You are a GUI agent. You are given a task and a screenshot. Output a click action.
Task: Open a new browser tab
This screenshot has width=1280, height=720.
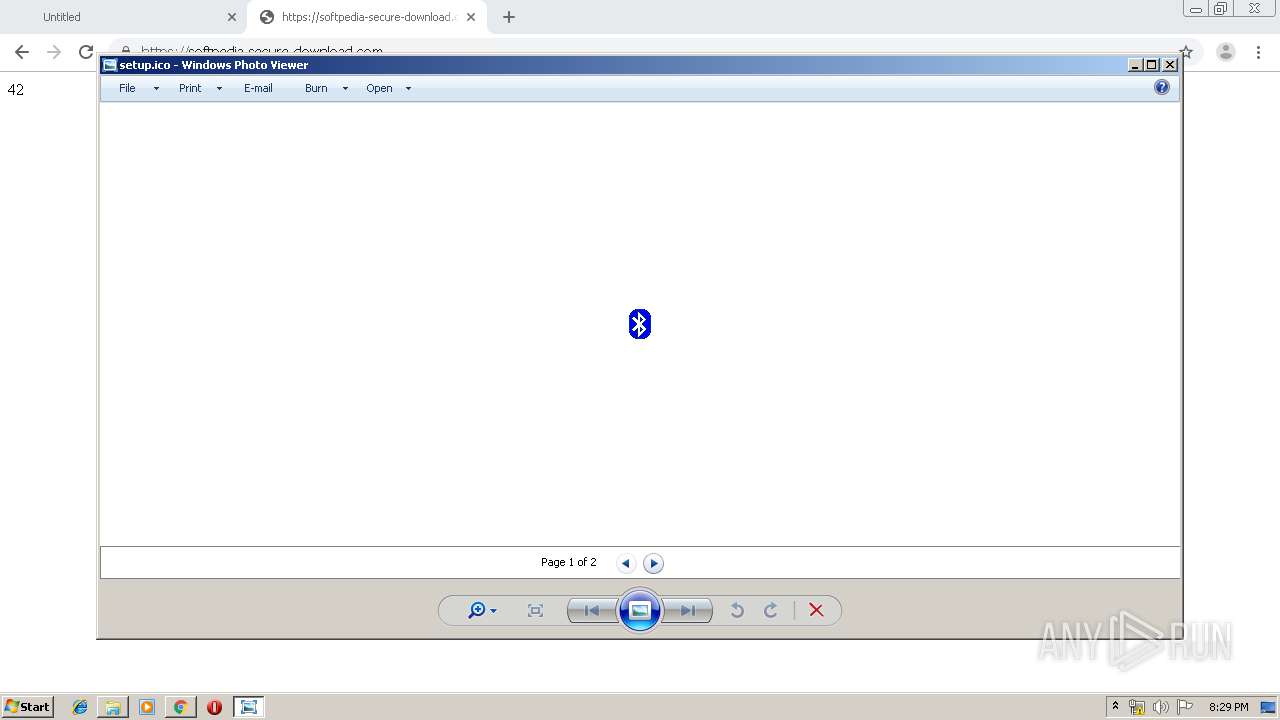[509, 17]
